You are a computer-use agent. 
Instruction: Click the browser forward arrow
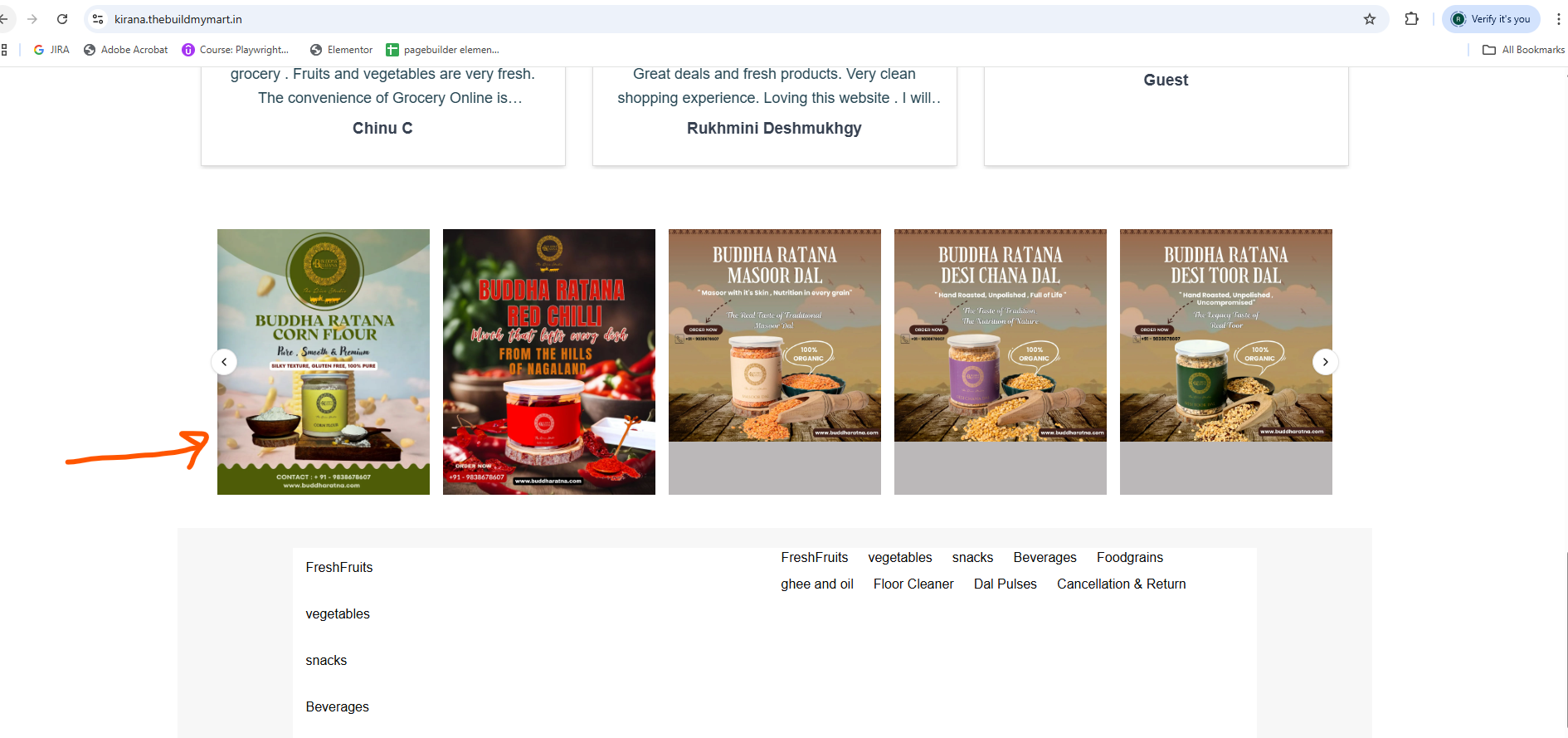(32, 19)
